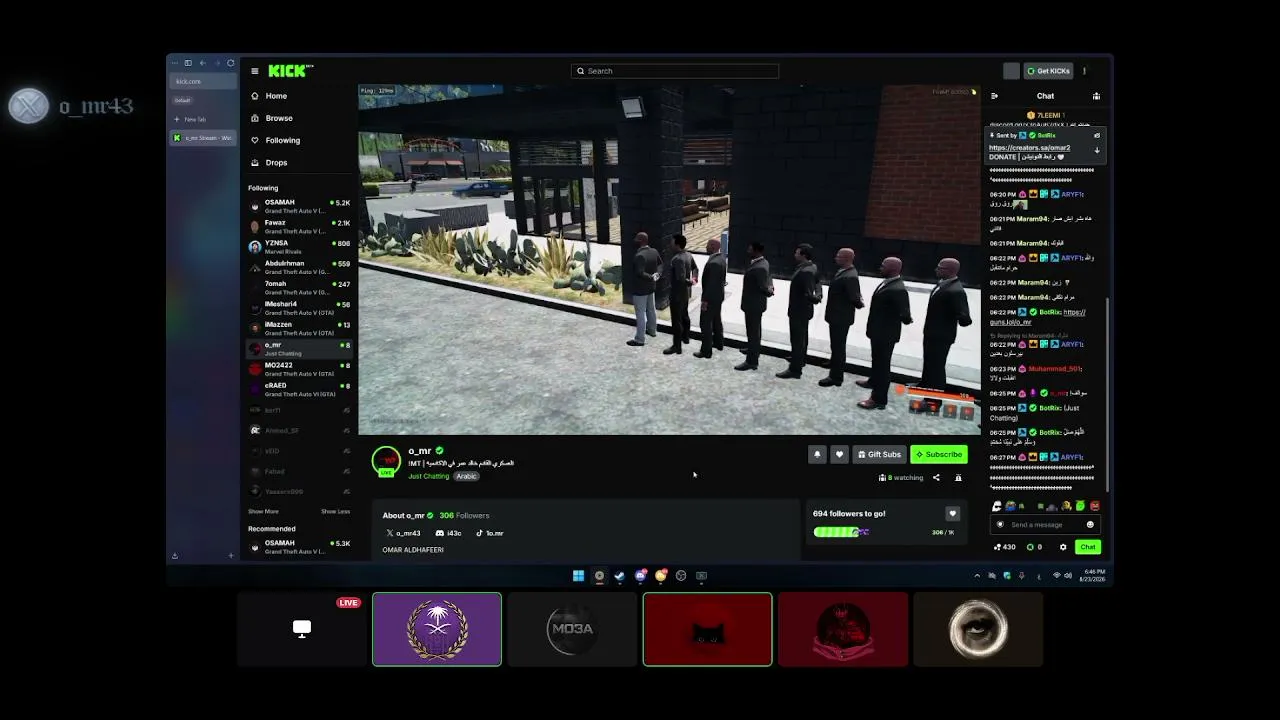The width and height of the screenshot is (1280, 720).
Task: Open MO2422 channel in Following list
Action: coord(299,369)
